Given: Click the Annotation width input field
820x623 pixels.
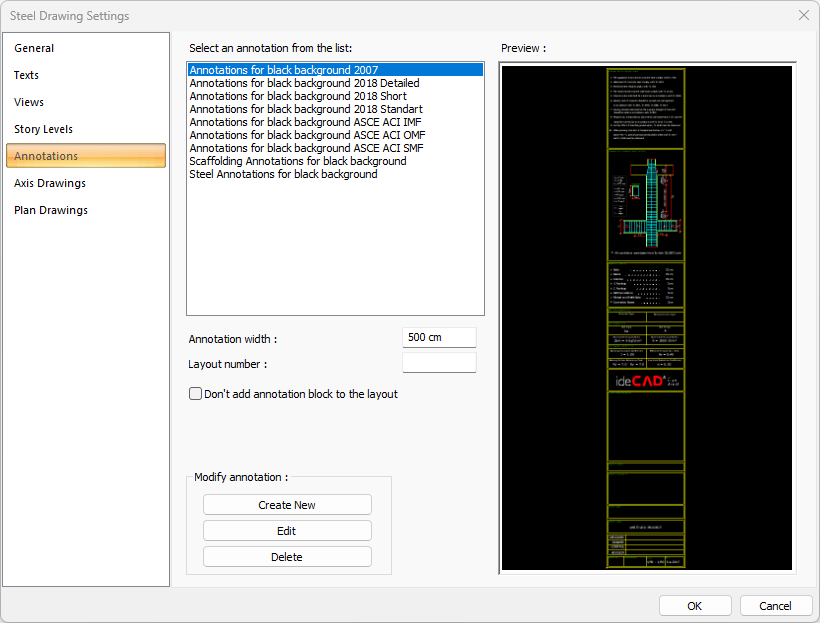Looking at the screenshot, I should pyautogui.click(x=439, y=338).
